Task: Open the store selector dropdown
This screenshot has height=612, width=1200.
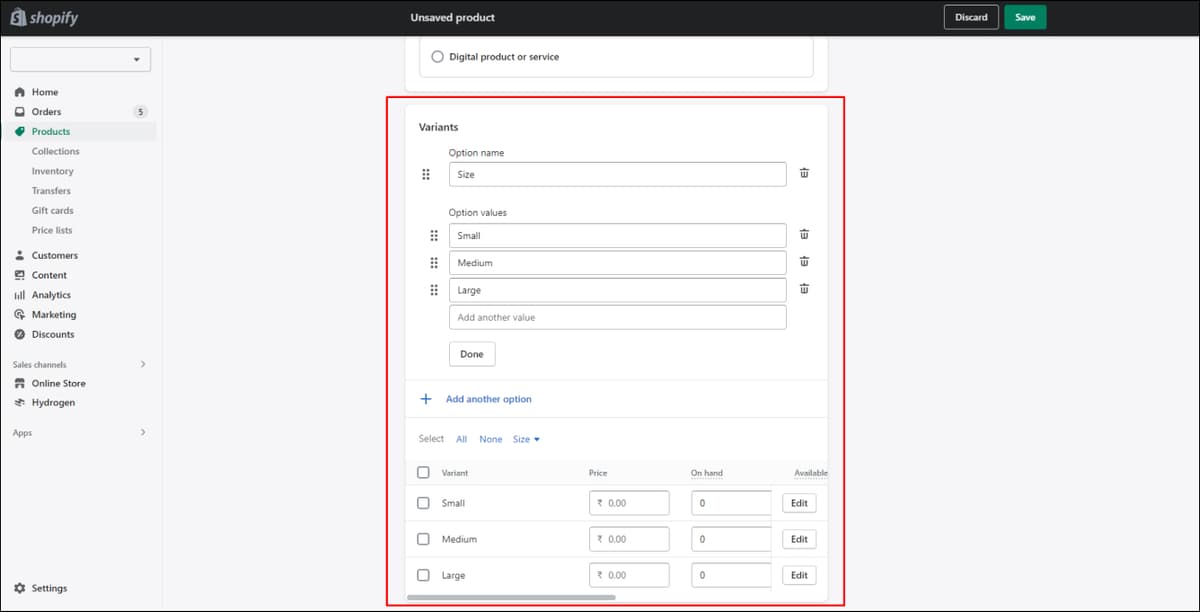Action: click(x=80, y=60)
